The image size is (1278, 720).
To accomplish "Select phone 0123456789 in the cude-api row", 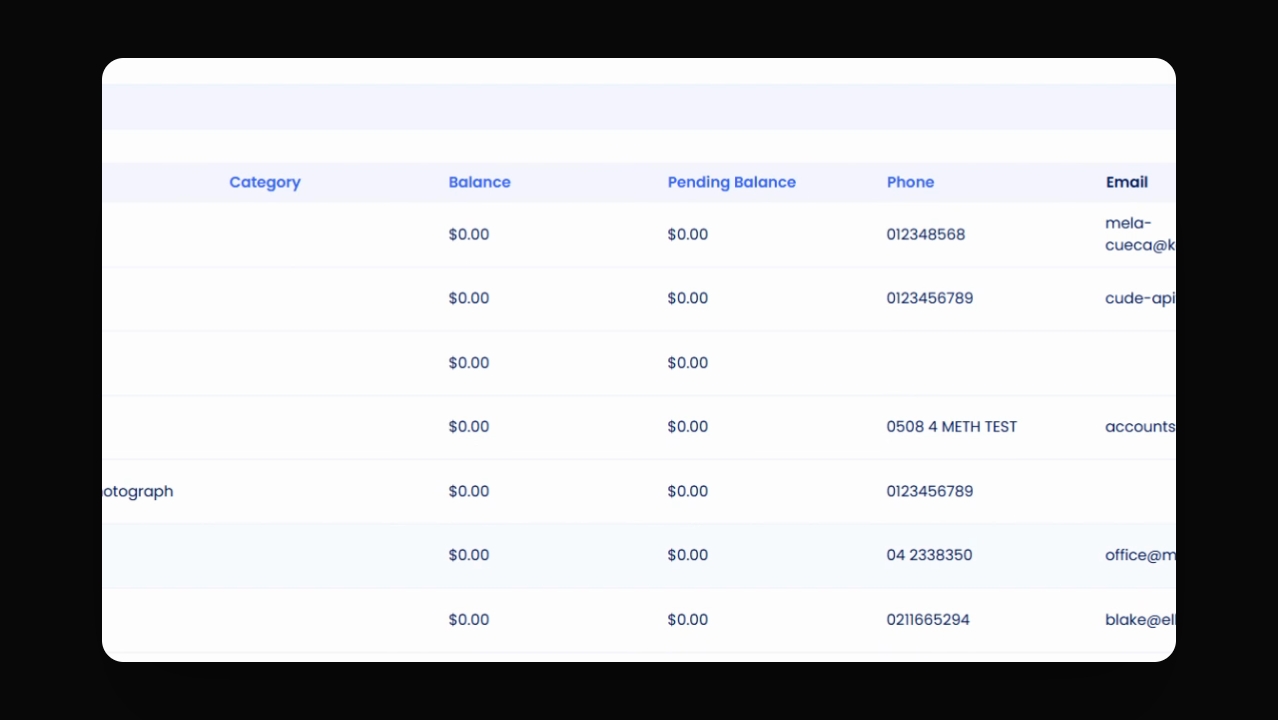I will tap(929, 298).
